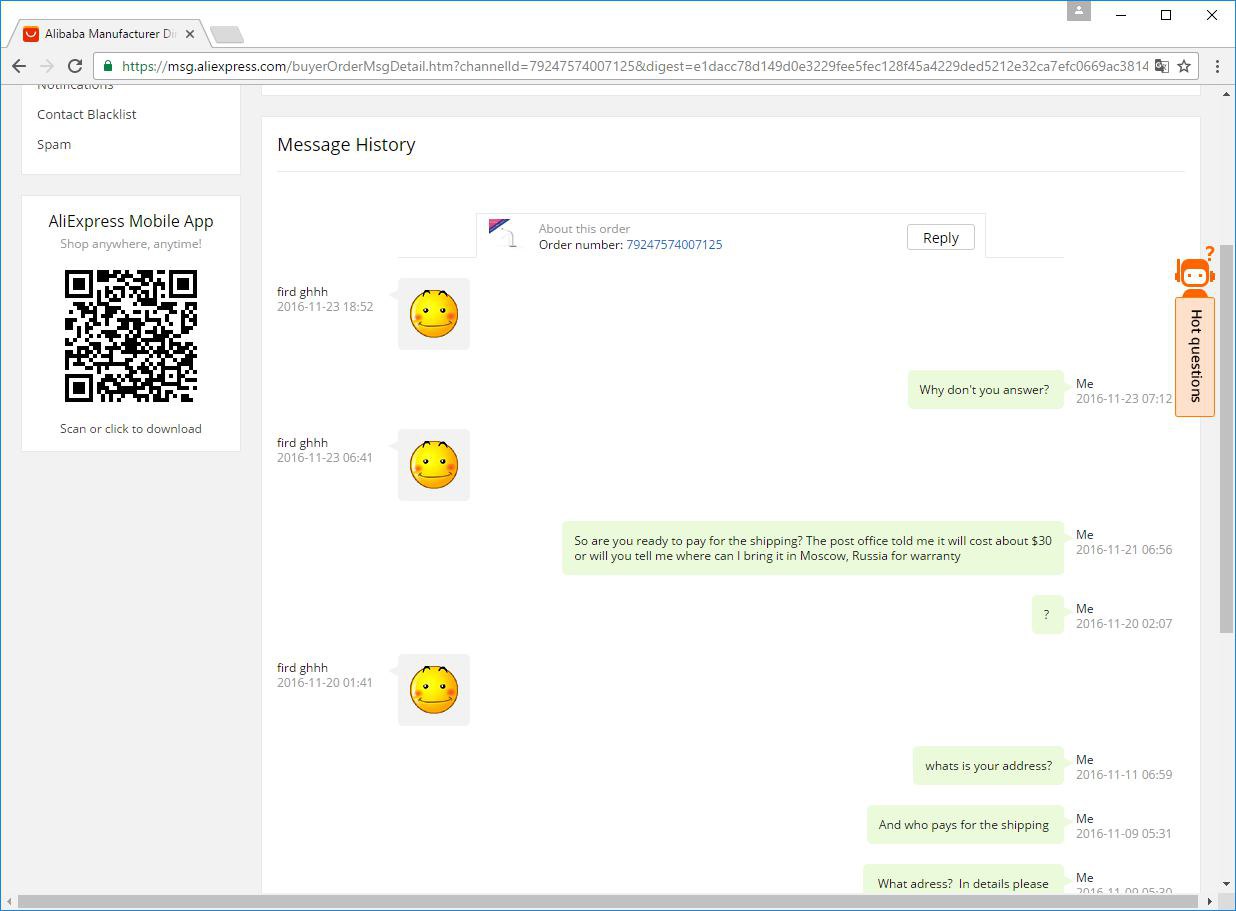
Task: Click the AliExpress app QR code
Action: tap(131, 337)
